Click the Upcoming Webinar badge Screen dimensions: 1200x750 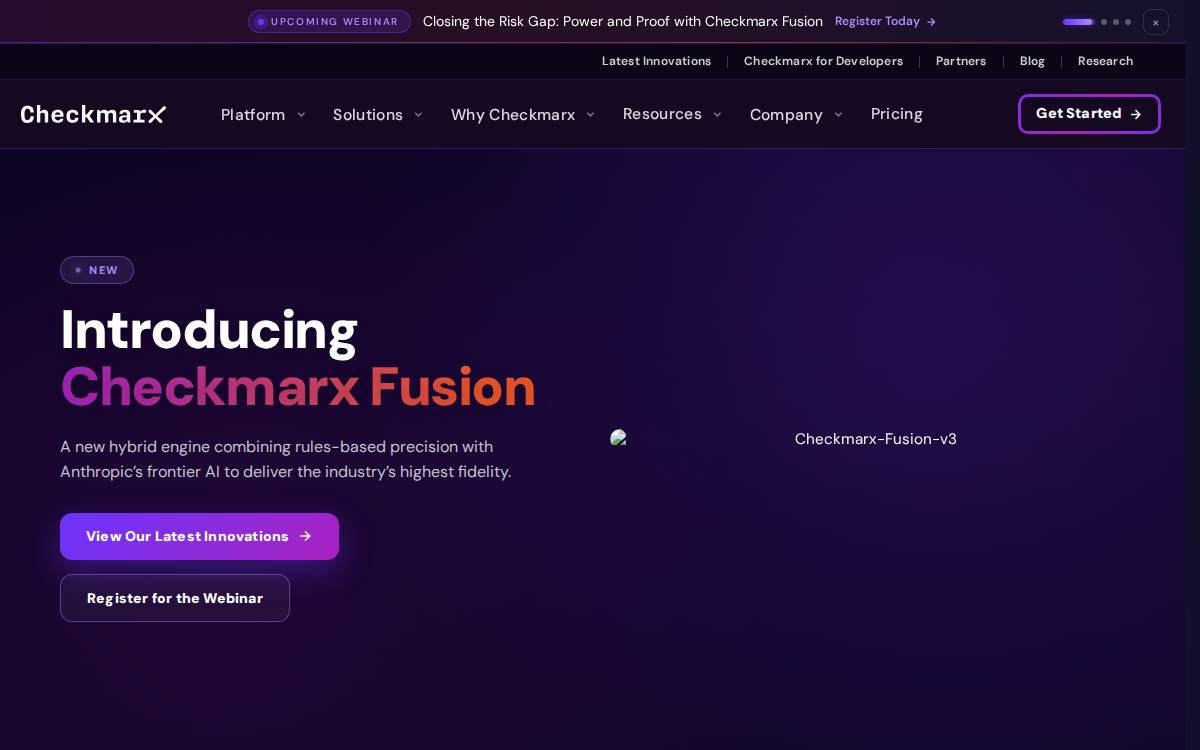329,21
